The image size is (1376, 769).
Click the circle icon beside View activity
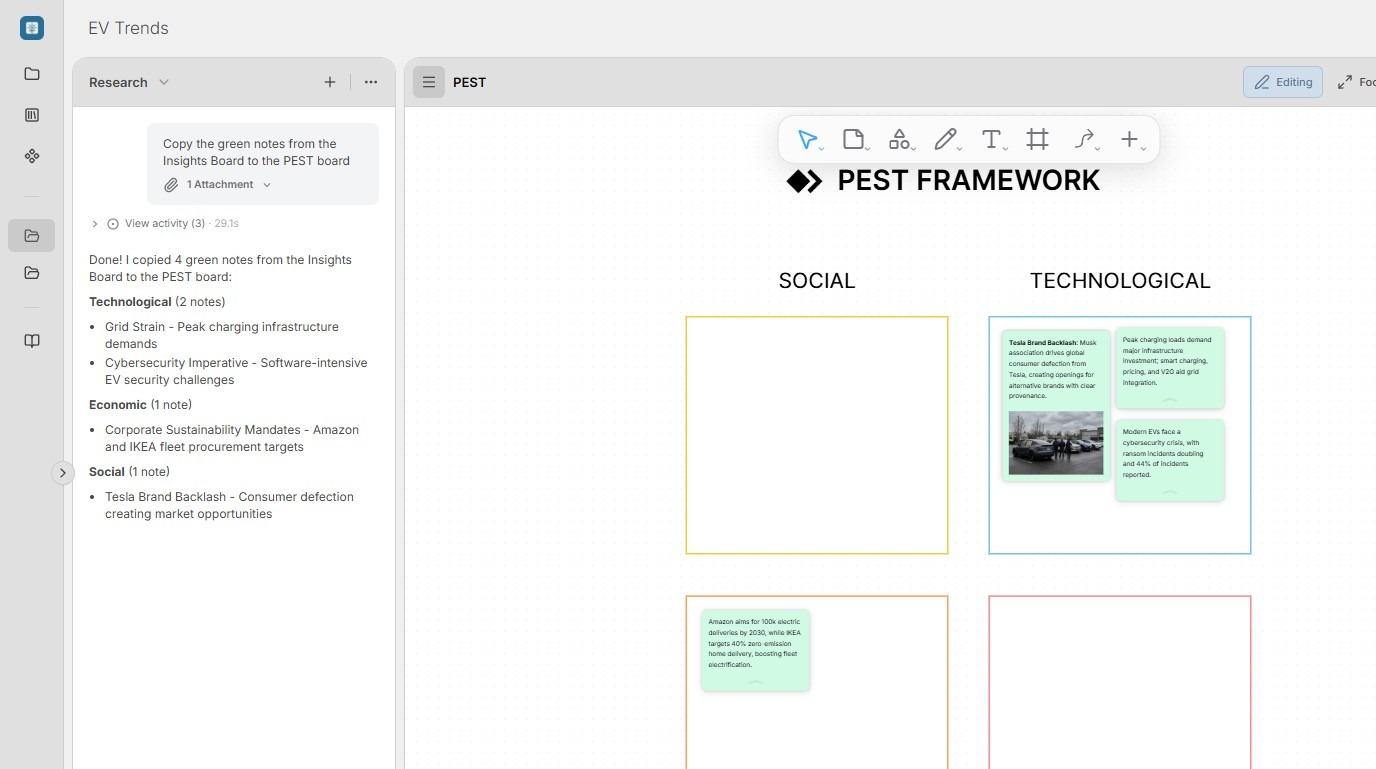click(x=113, y=224)
